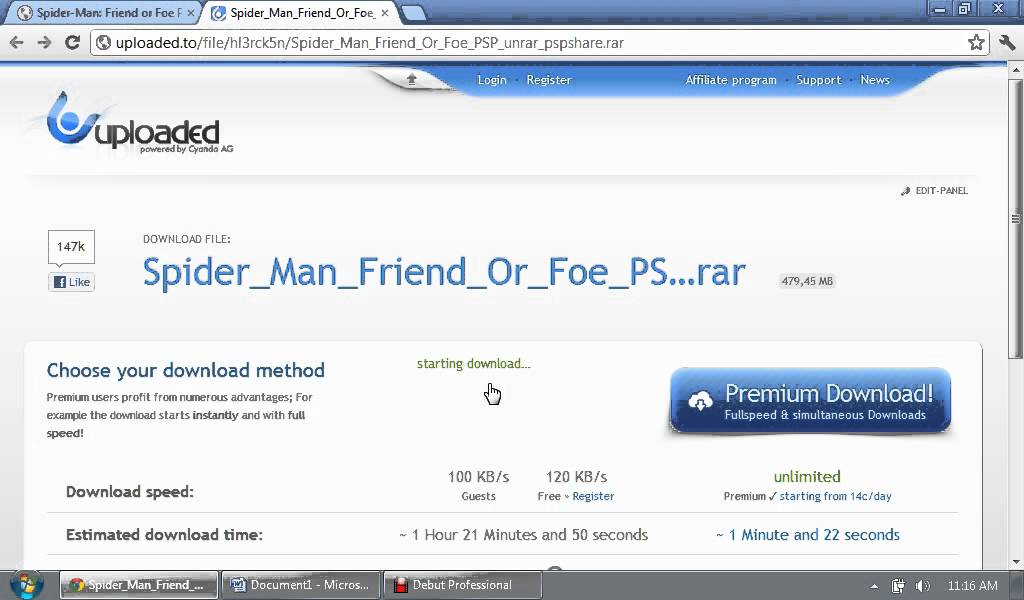Click the vertical scrollbar thumb
The width and height of the screenshot is (1024, 600).
click(x=1016, y=217)
